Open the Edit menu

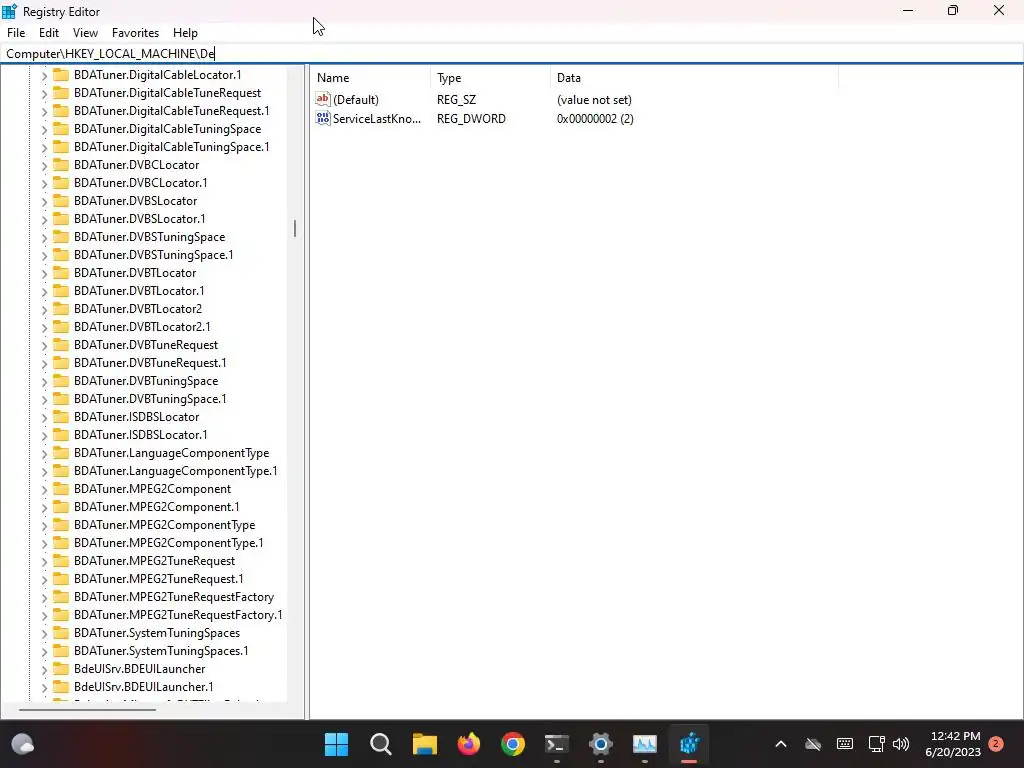click(49, 33)
